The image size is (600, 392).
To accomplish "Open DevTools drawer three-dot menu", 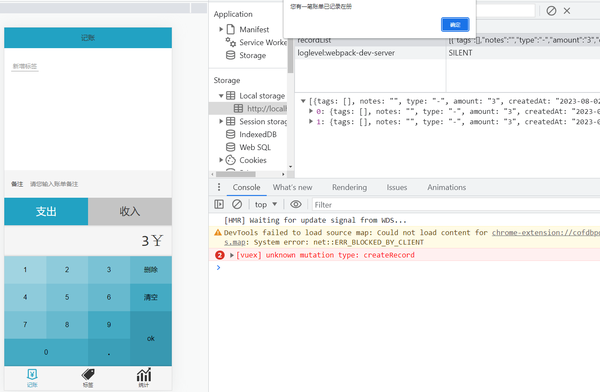I will [x=219, y=187].
